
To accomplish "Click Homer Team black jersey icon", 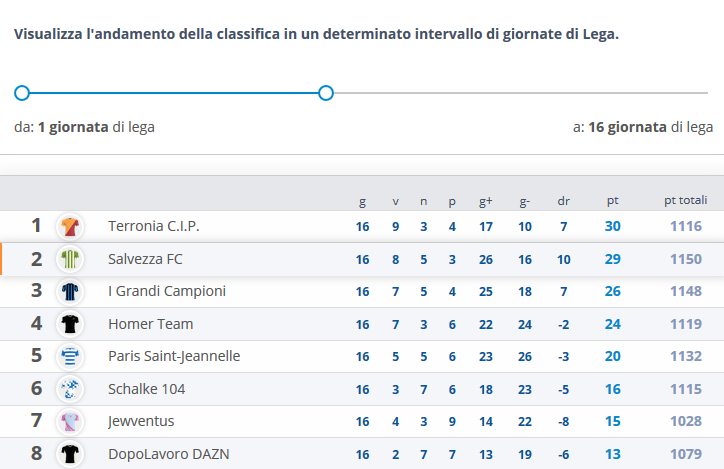I will pyautogui.click(x=70, y=324).
